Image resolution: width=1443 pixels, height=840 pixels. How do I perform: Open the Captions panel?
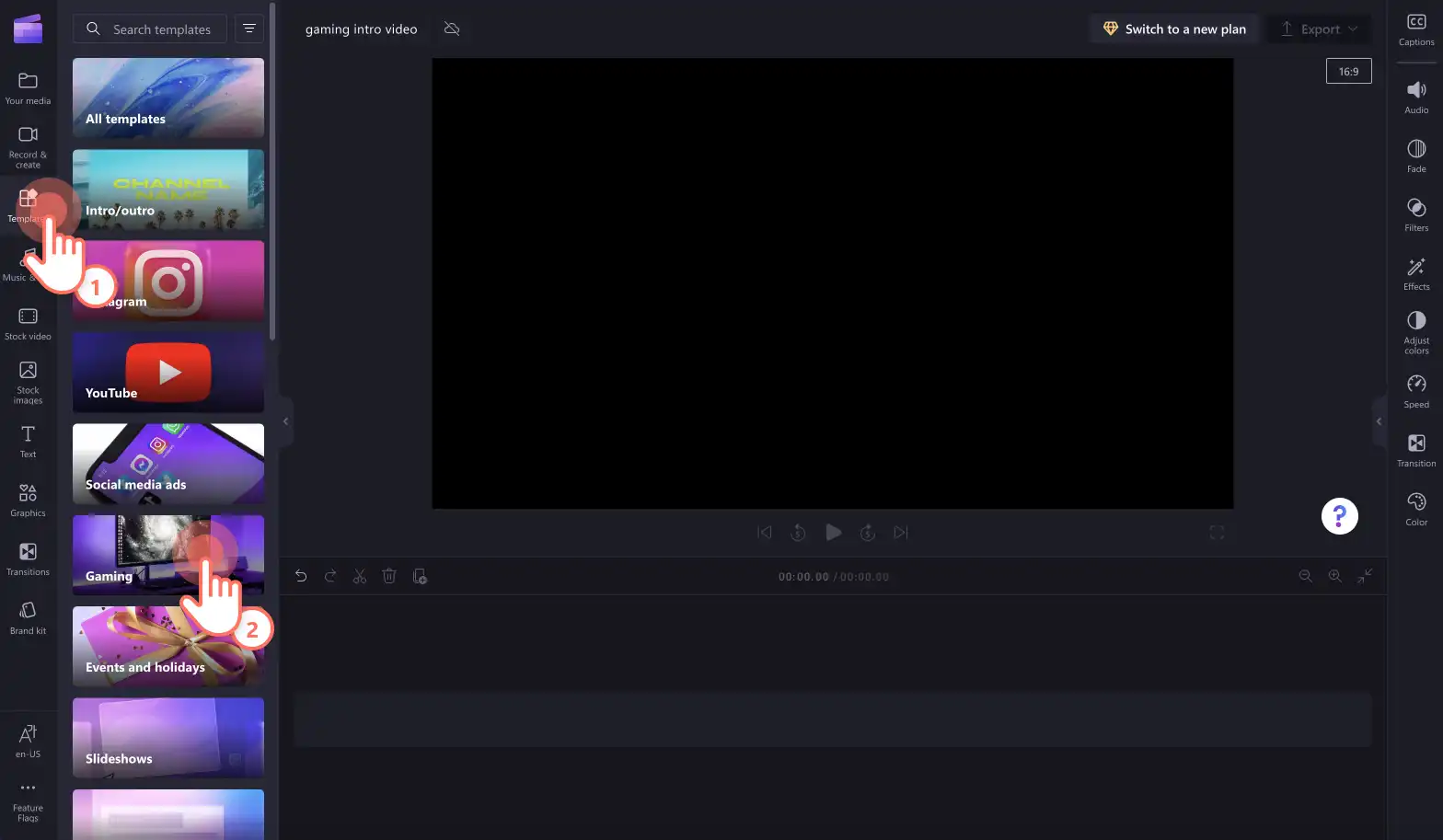click(1416, 29)
